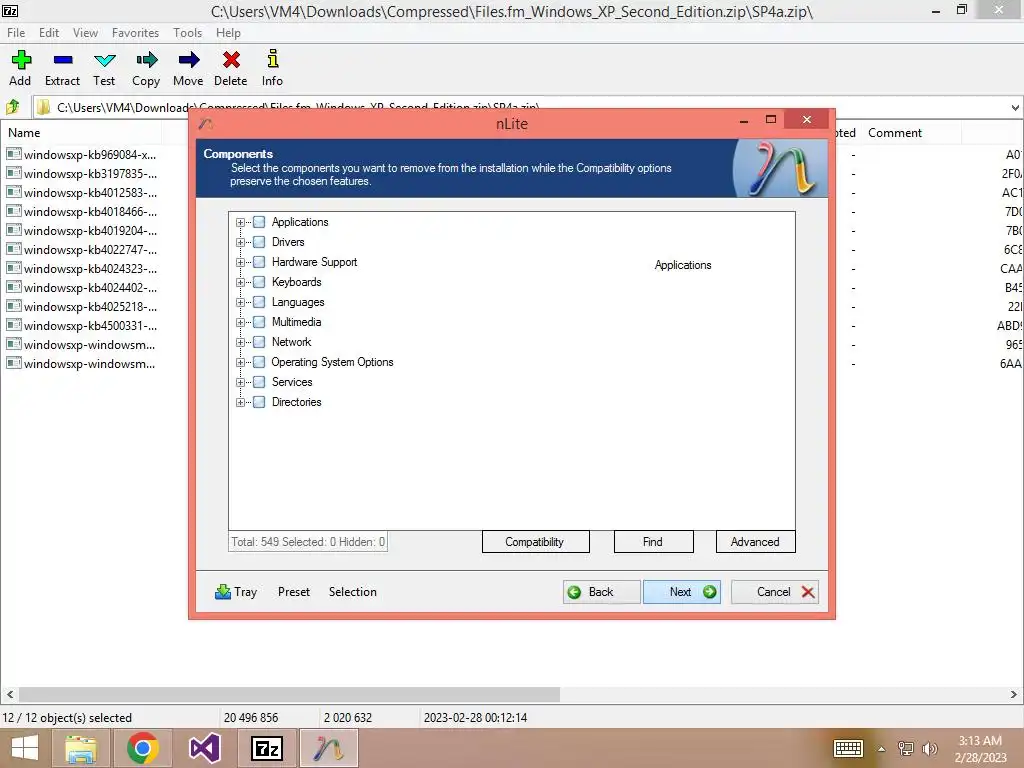This screenshot has width=1024, height=768.
Task: Click the Info icon
Action: pyautogui.click(x=272, y=59)
